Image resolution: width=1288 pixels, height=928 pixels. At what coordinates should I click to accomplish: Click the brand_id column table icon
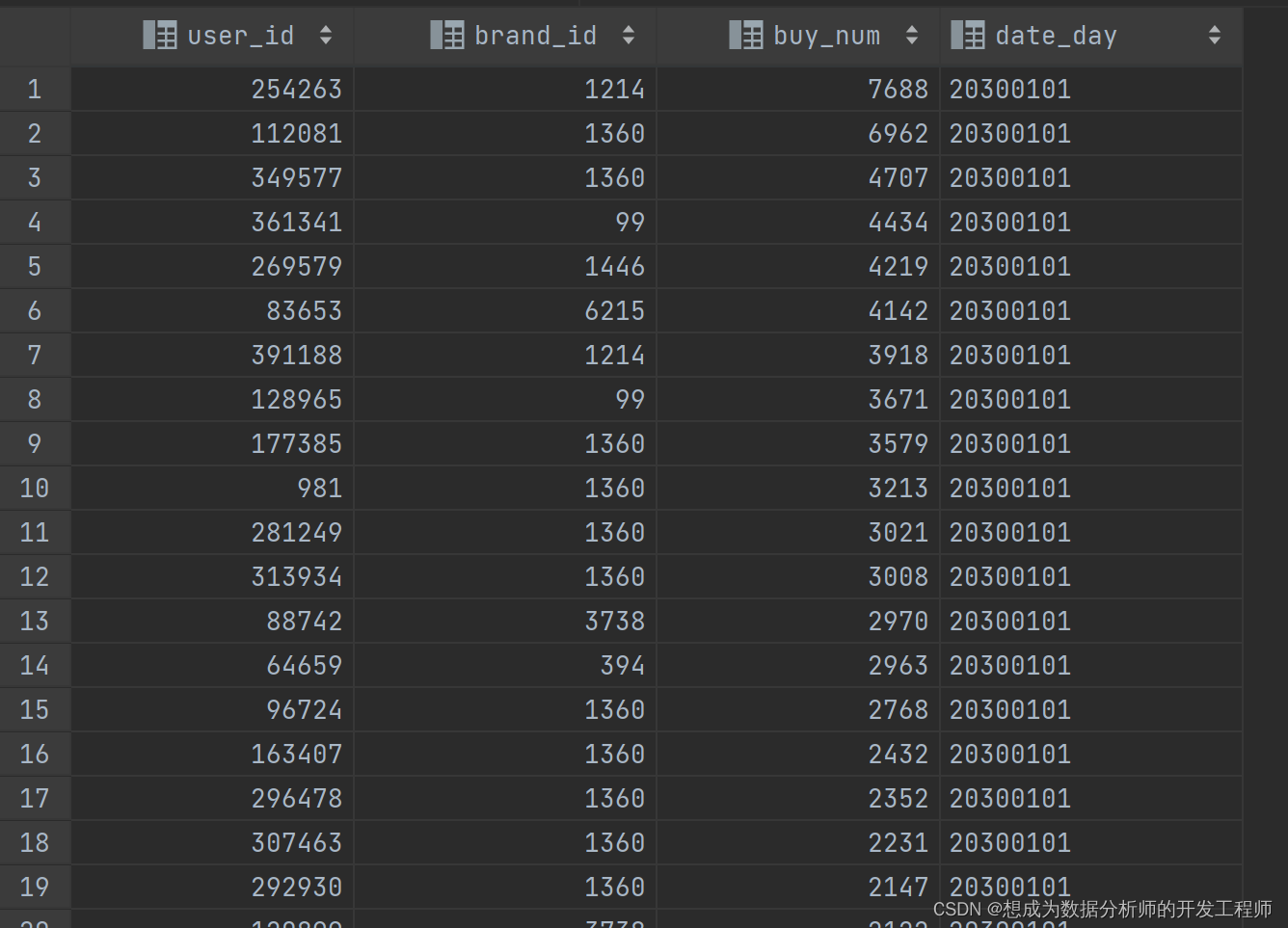(x=447, y=36)
